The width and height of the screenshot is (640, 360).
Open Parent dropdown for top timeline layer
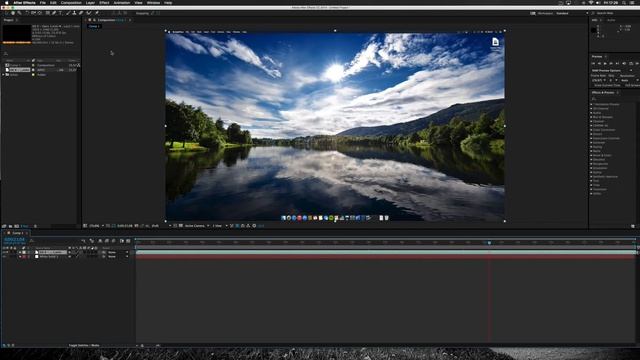118,252
